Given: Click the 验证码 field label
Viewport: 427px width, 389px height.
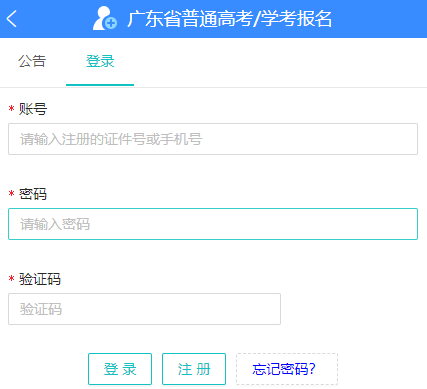Looking at the screenshot, I should click(x=40, y=279).
